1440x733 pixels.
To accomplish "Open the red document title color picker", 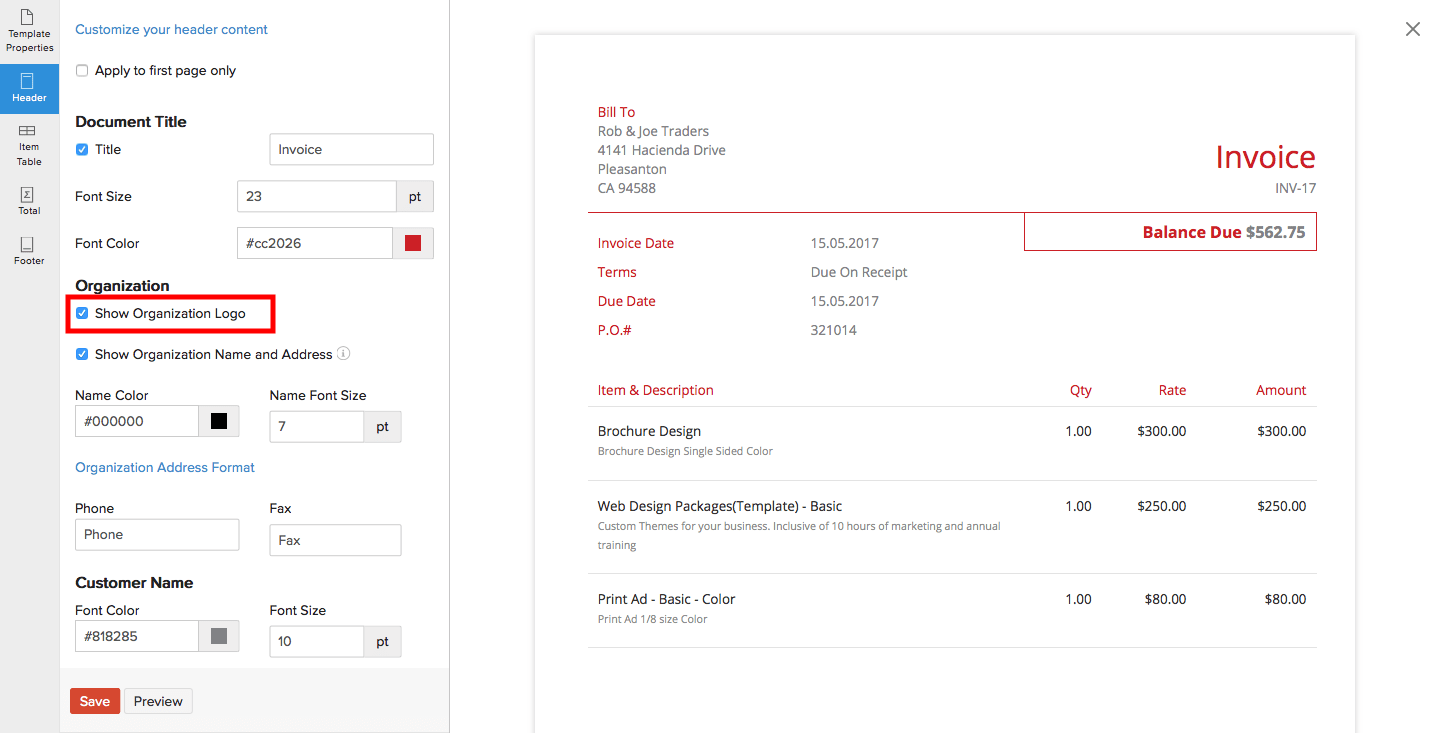I will tap(412, 242).
